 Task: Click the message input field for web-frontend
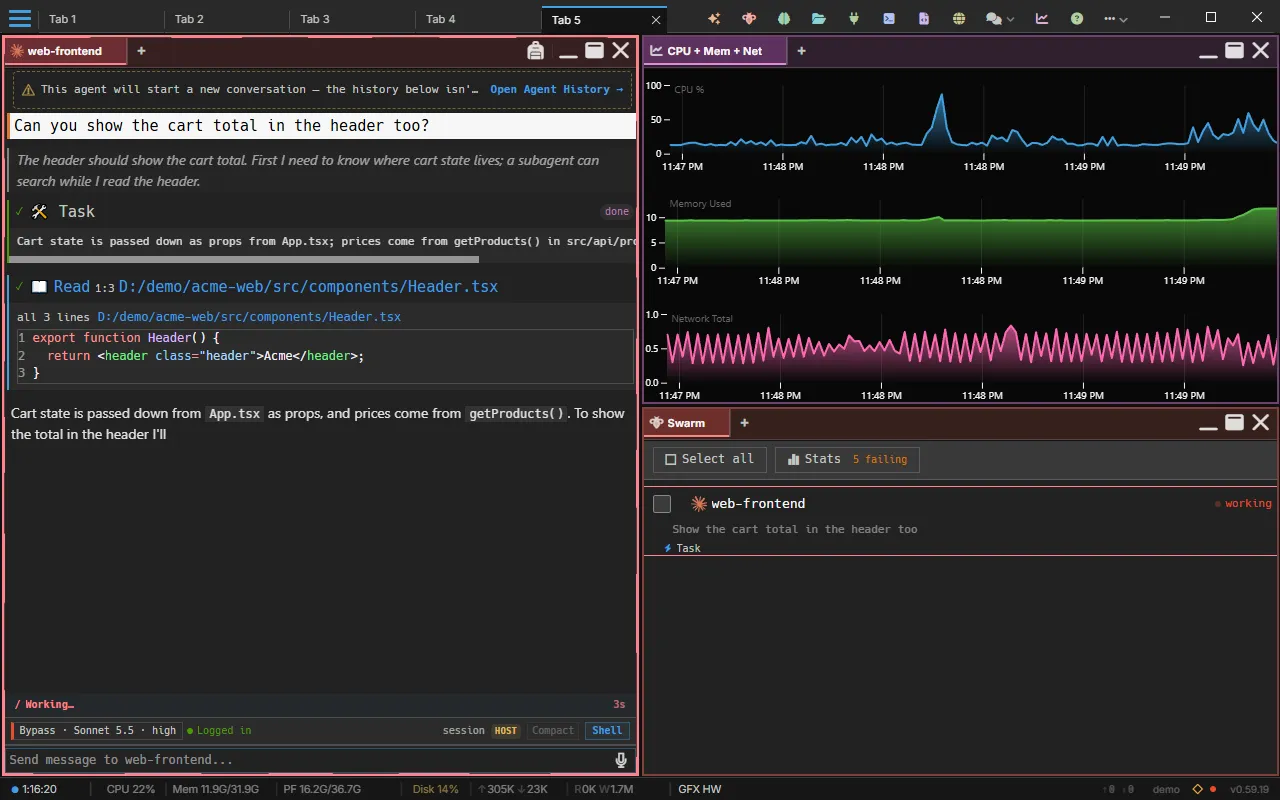pyautogui.click(x=308, y=760)
